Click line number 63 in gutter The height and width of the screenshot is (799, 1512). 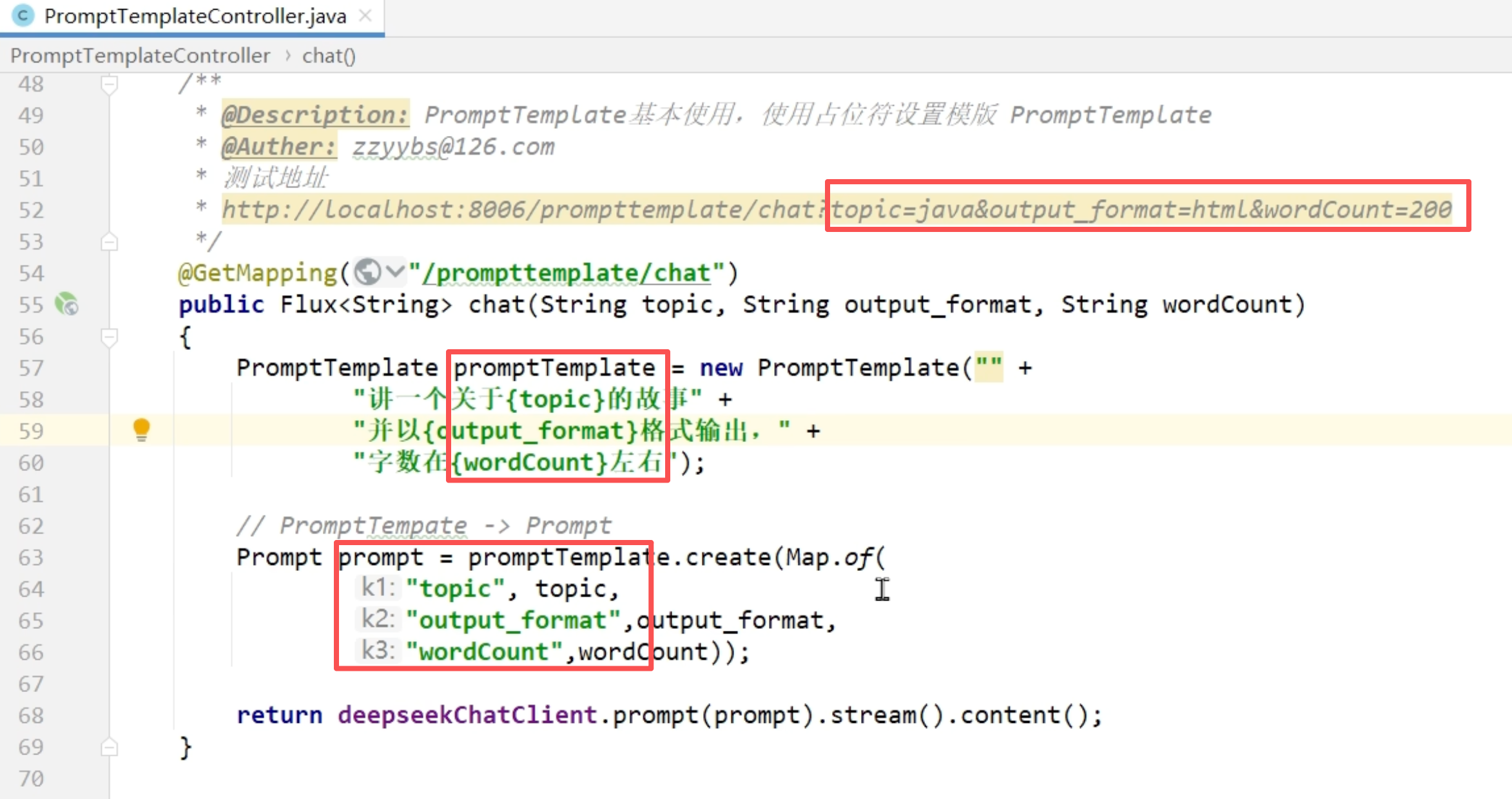coord(31,557)
